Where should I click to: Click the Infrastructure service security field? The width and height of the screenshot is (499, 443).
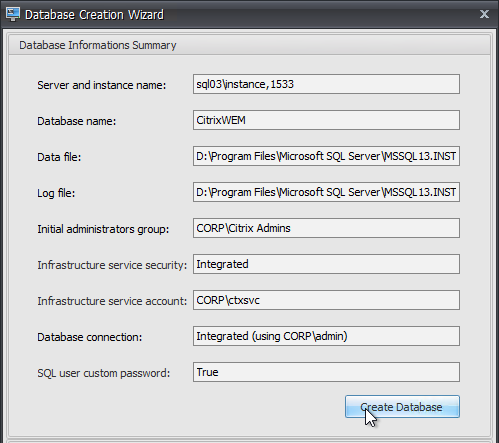[326, 264]
